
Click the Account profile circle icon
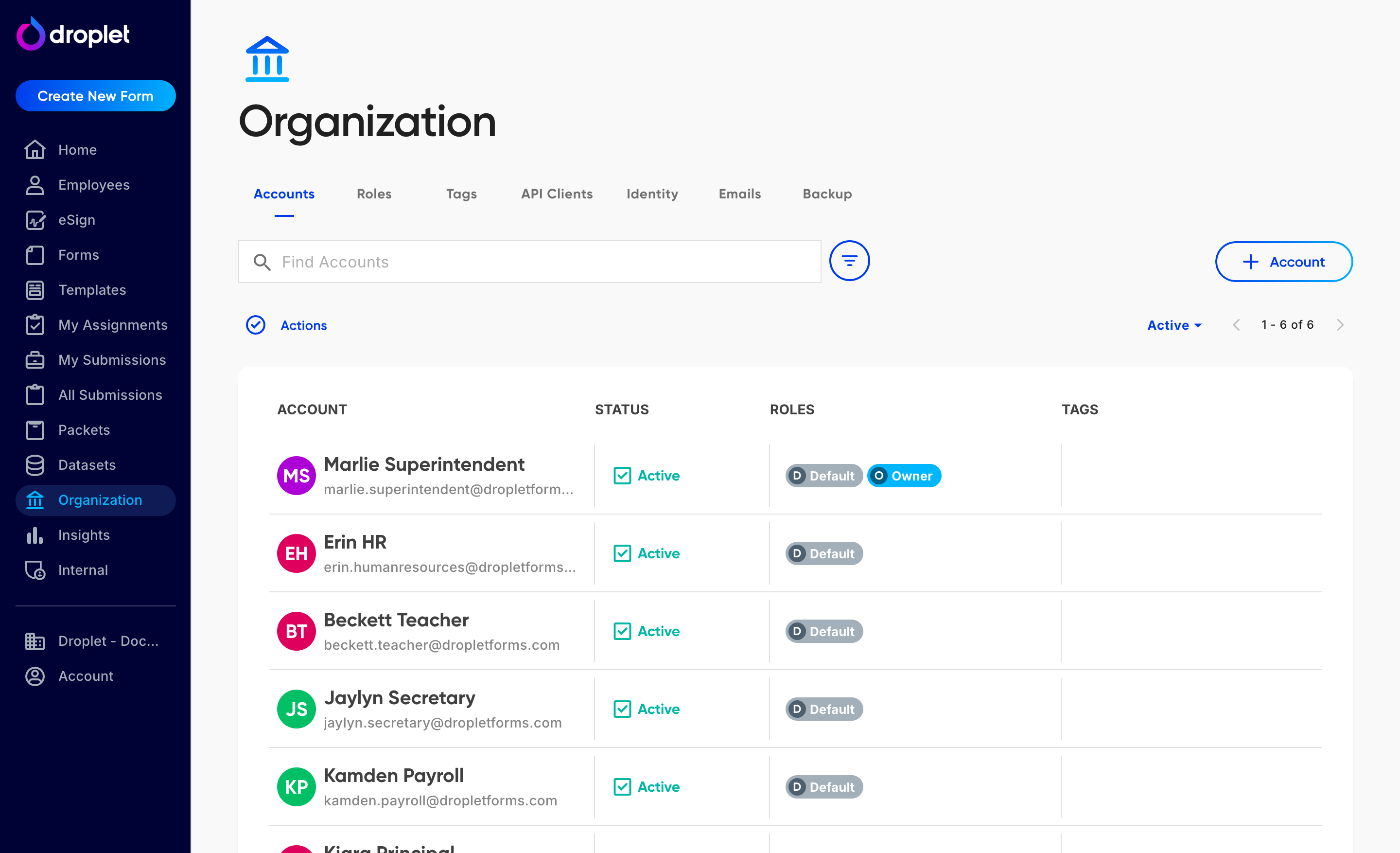[x=35, y=676]
